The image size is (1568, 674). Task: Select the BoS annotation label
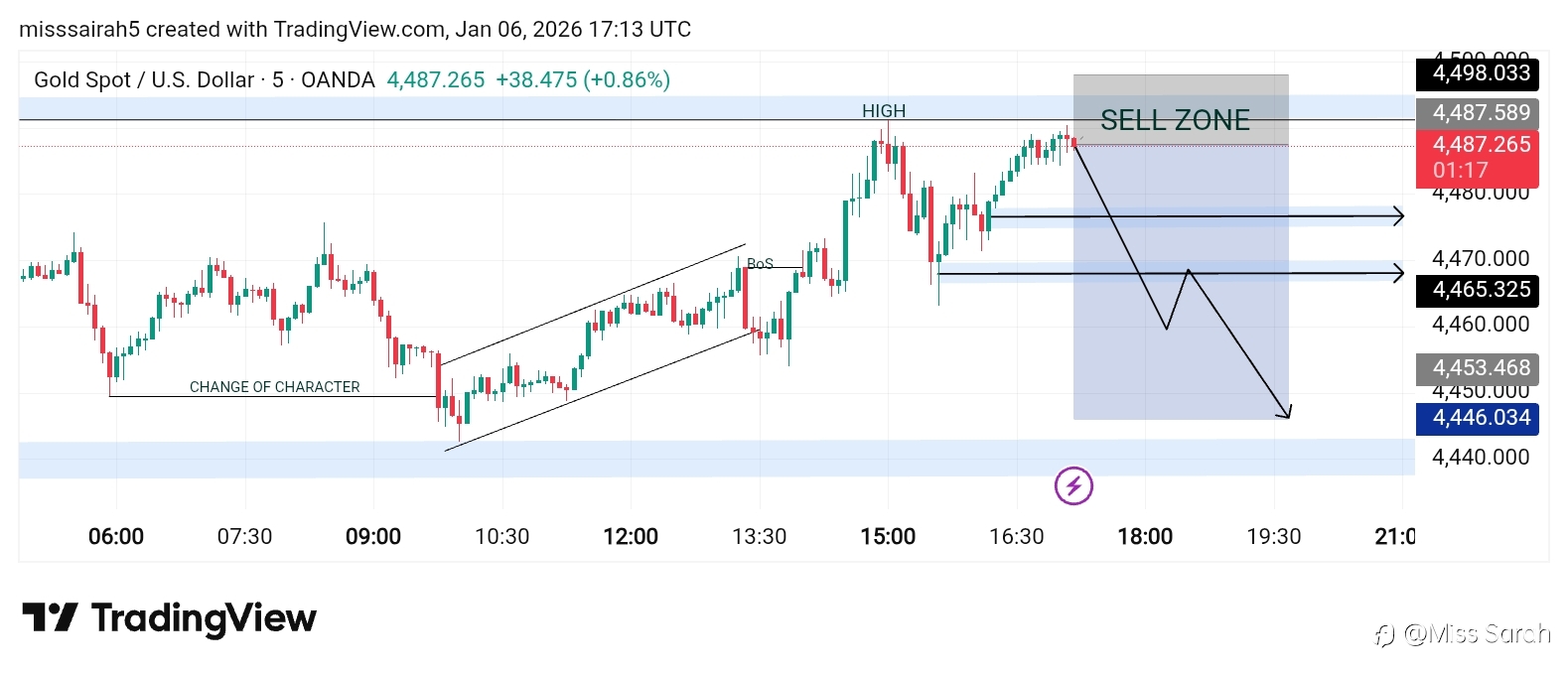[x=760, y=263]
